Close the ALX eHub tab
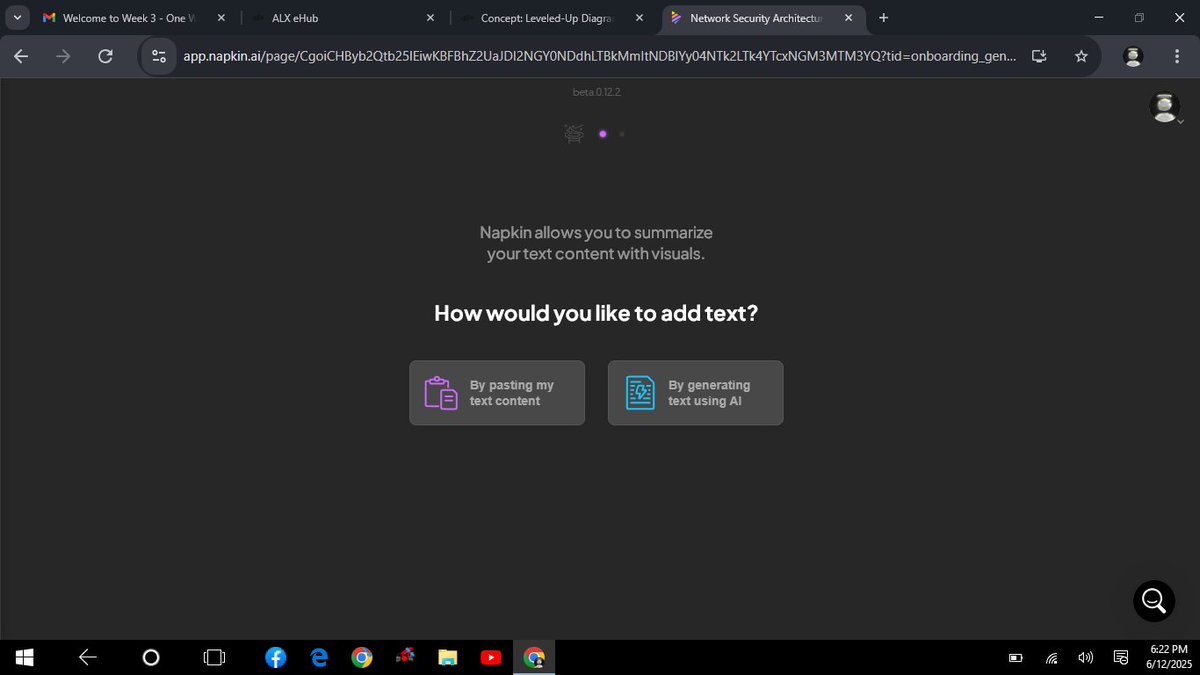Screen dimensions: 1200x675 [x=431, y=18]
